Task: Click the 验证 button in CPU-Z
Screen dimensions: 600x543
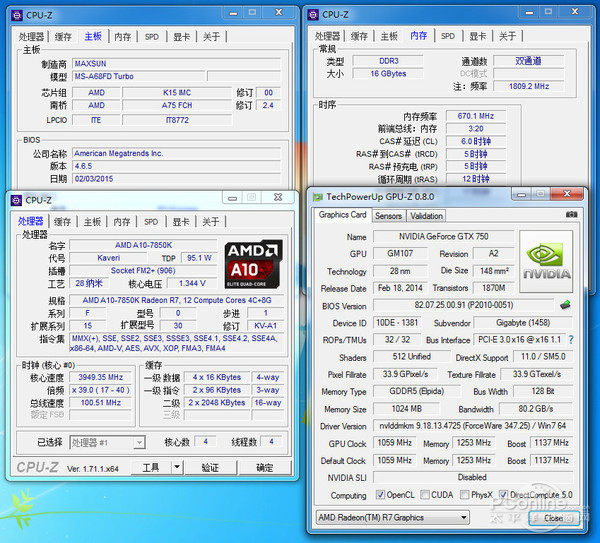Action: (210, 468)
